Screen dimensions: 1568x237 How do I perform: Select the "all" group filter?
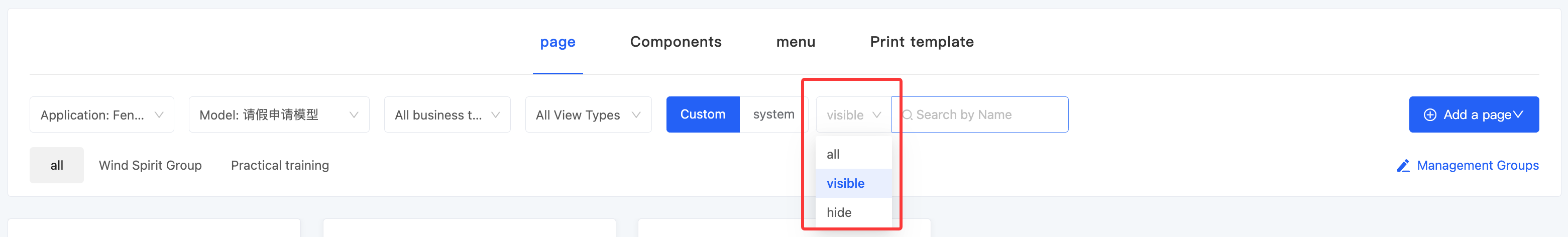[x=57, y=165]
